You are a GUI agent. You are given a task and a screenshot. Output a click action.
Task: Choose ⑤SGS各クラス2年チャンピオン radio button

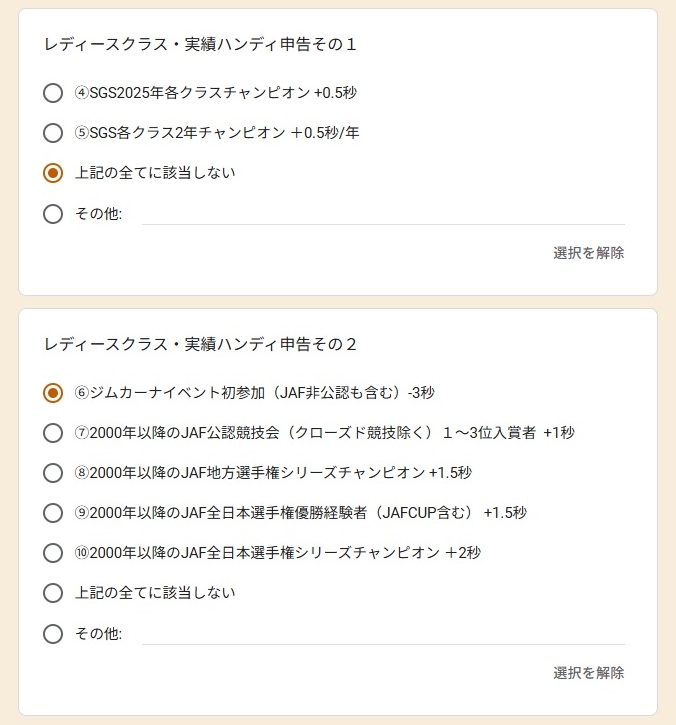pyautogui.click(x=53, y=133)
